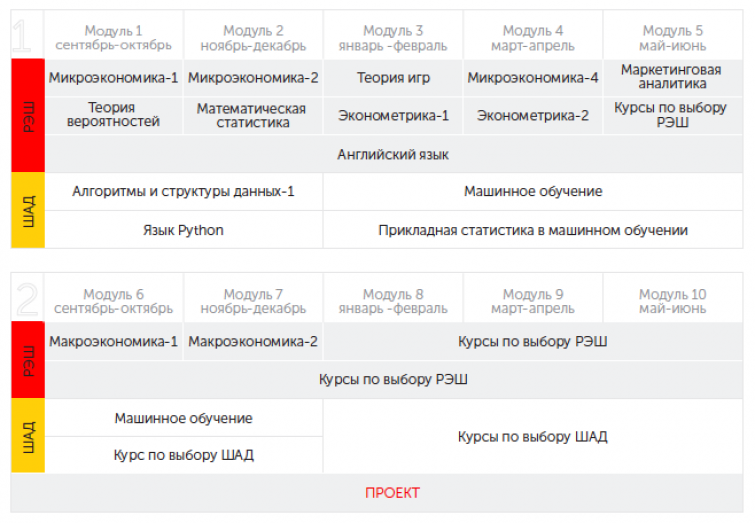Click the red ПРОЕКТ row
The height and width of the screenshot is (523, 755).
pyautogui.click(x=377, y=493)
